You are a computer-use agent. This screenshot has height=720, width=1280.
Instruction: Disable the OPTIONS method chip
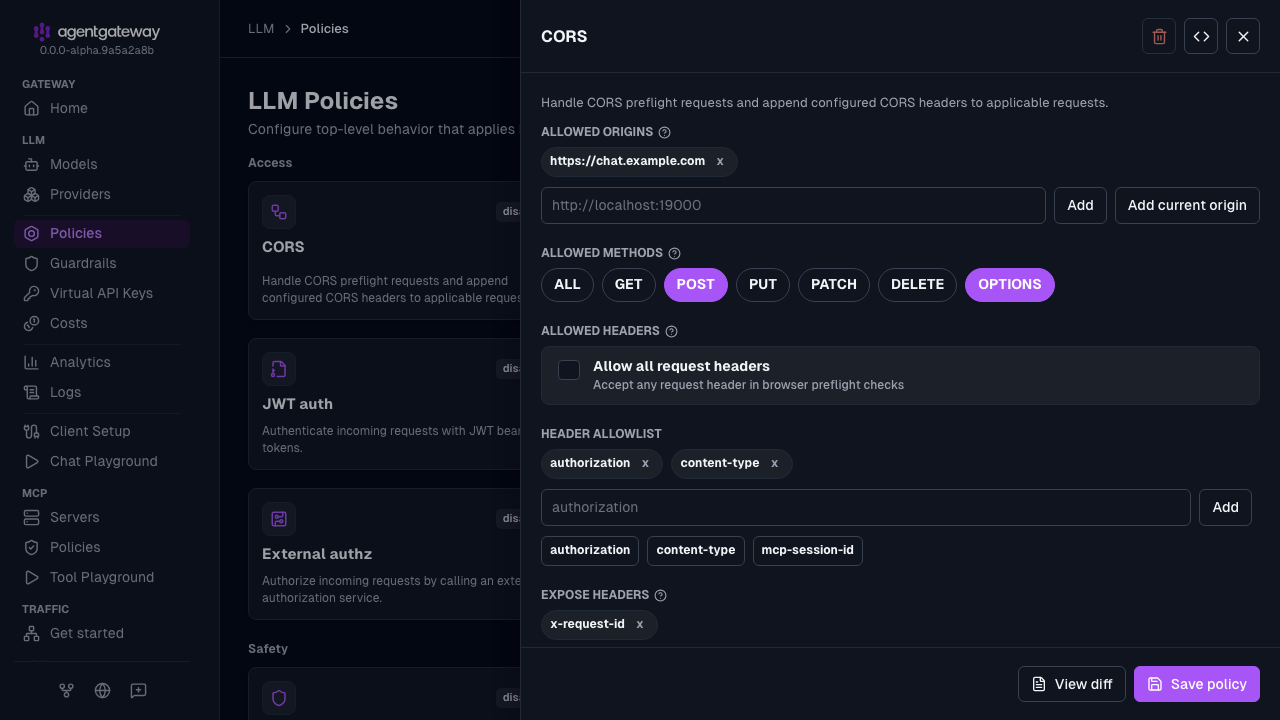[x=1010, y=284]
